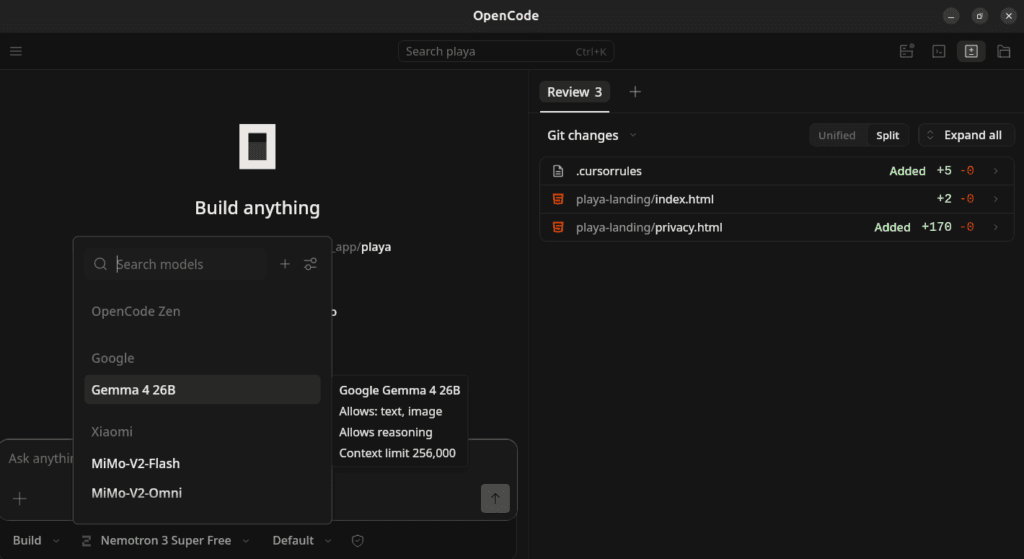1024x559 pixels.
Task: Click Context limit 256,000 tooltip text
Action: (x=397, y=453)
